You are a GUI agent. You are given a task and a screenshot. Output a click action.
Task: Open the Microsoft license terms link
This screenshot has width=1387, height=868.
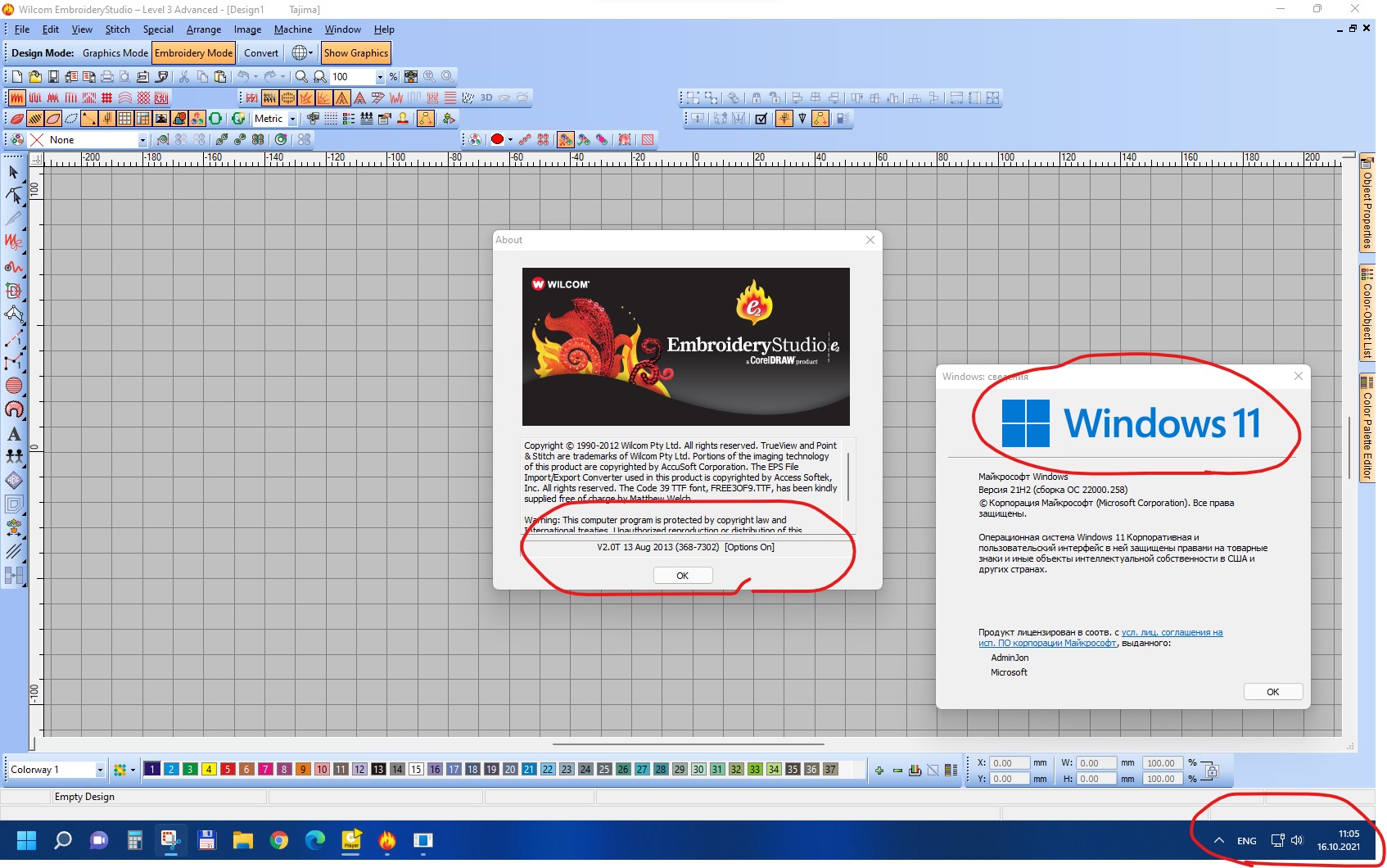[x=1100, y=638]
